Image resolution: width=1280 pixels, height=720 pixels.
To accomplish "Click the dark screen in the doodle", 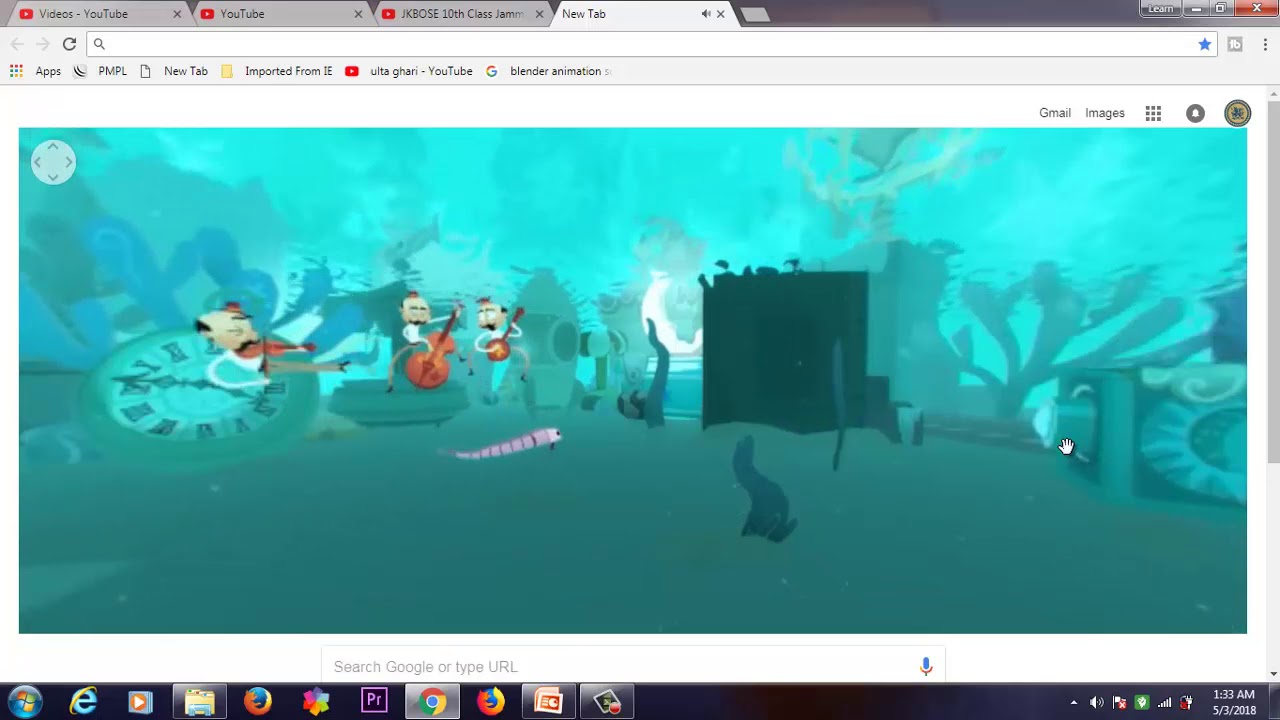I will [x=785, y=350].
